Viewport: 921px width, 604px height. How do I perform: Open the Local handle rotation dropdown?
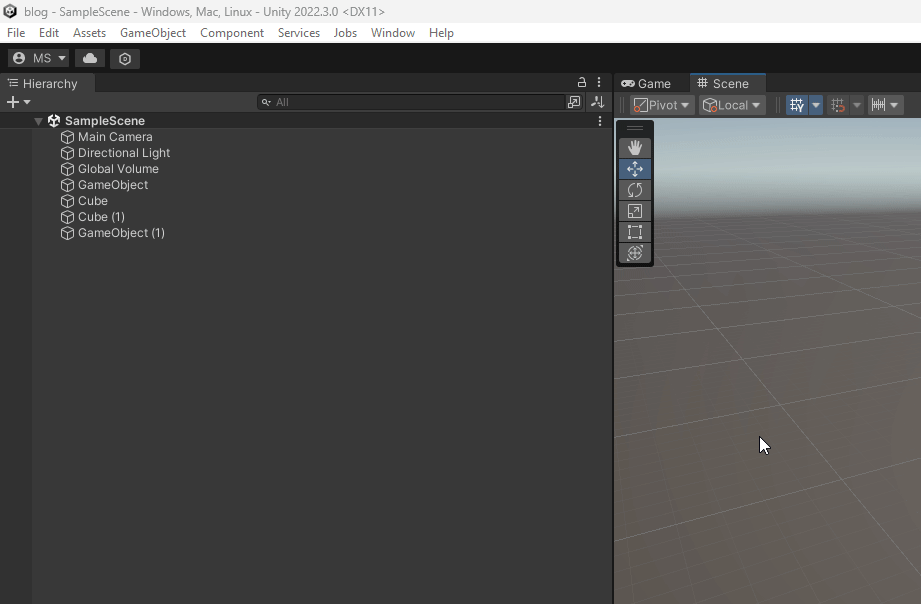731,105
